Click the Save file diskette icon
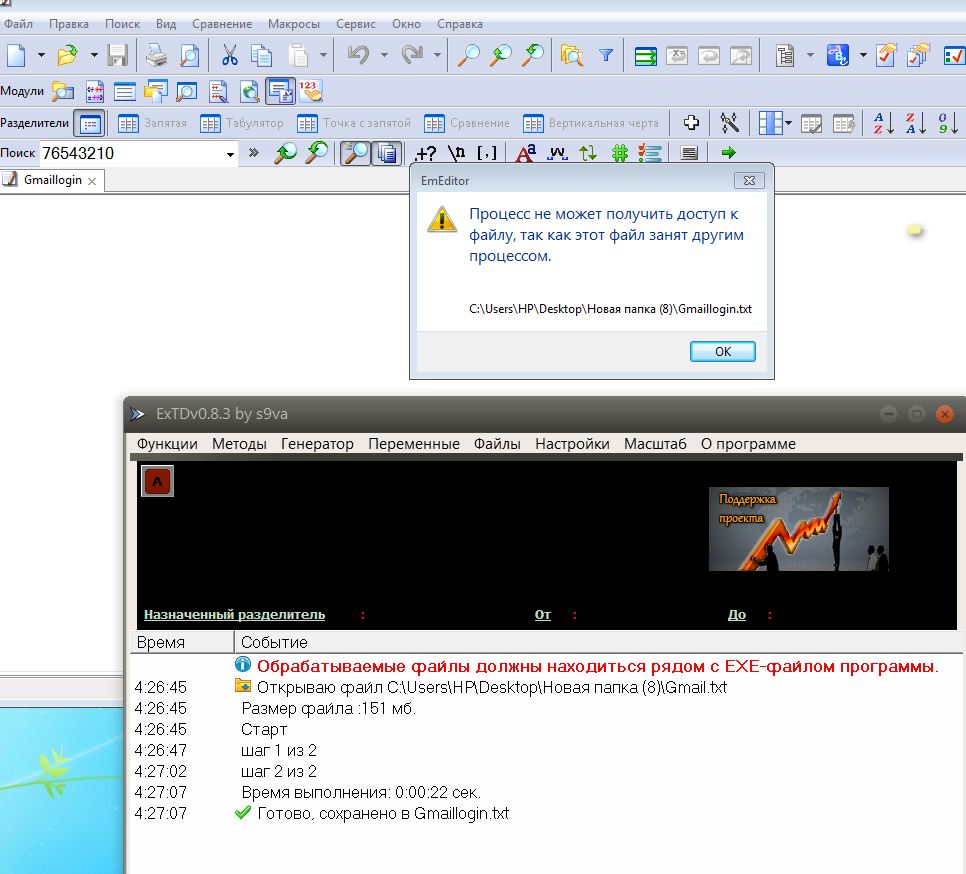 [x=117, y=55]
